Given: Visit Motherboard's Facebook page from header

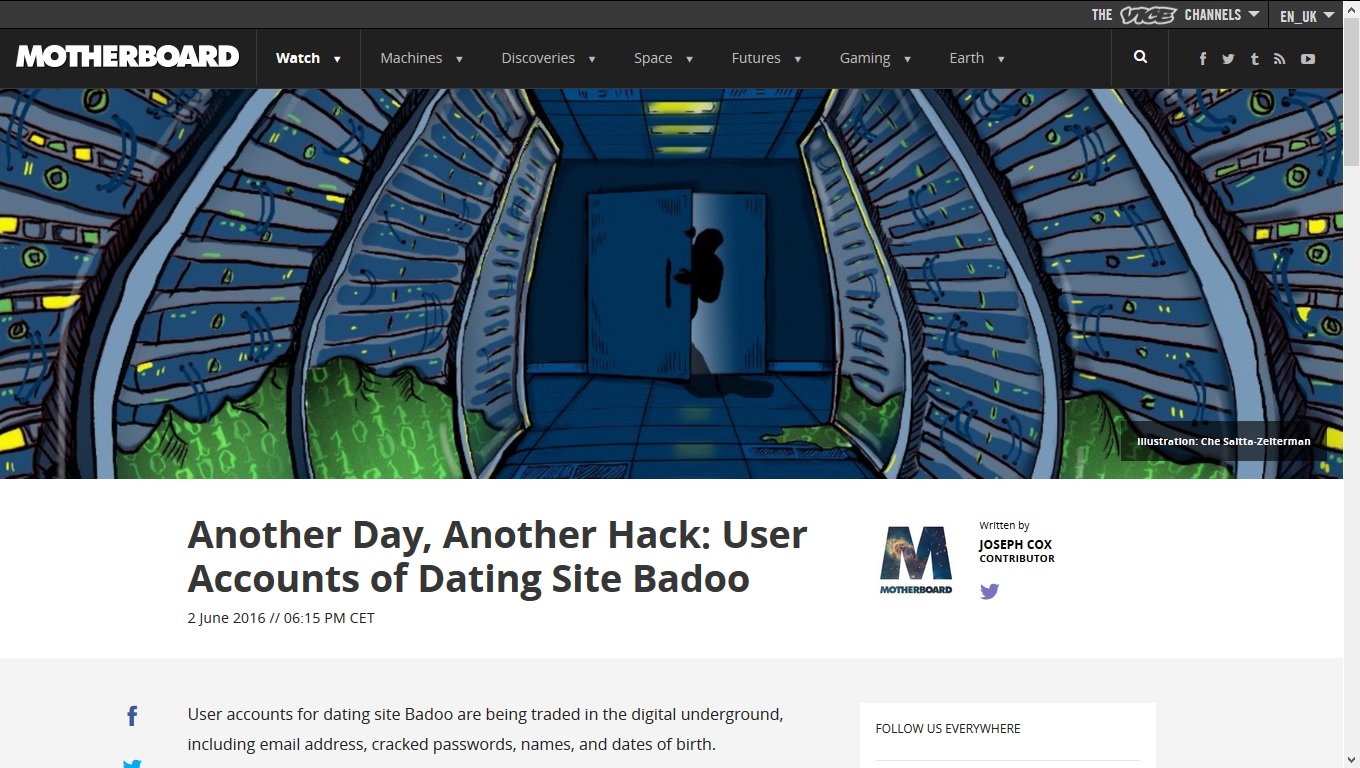Looking at the screenshot, I should tap(1203, 59).
